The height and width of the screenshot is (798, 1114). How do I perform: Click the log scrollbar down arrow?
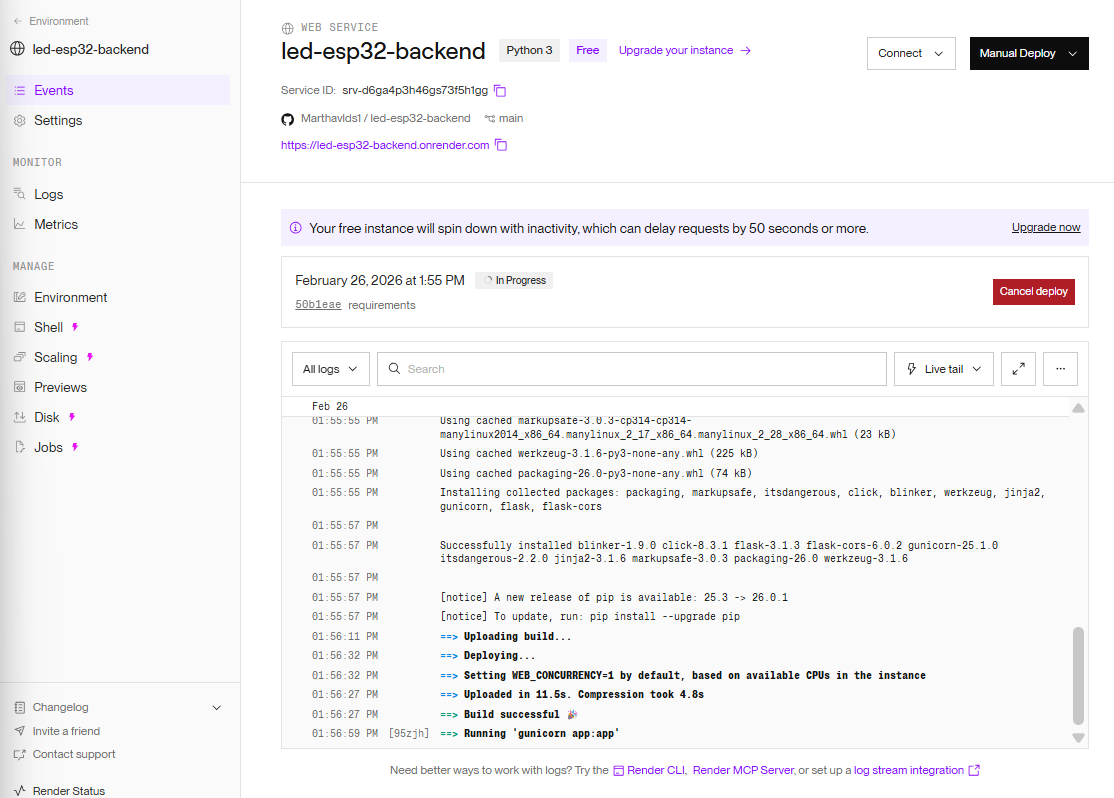click(1078, 738)
